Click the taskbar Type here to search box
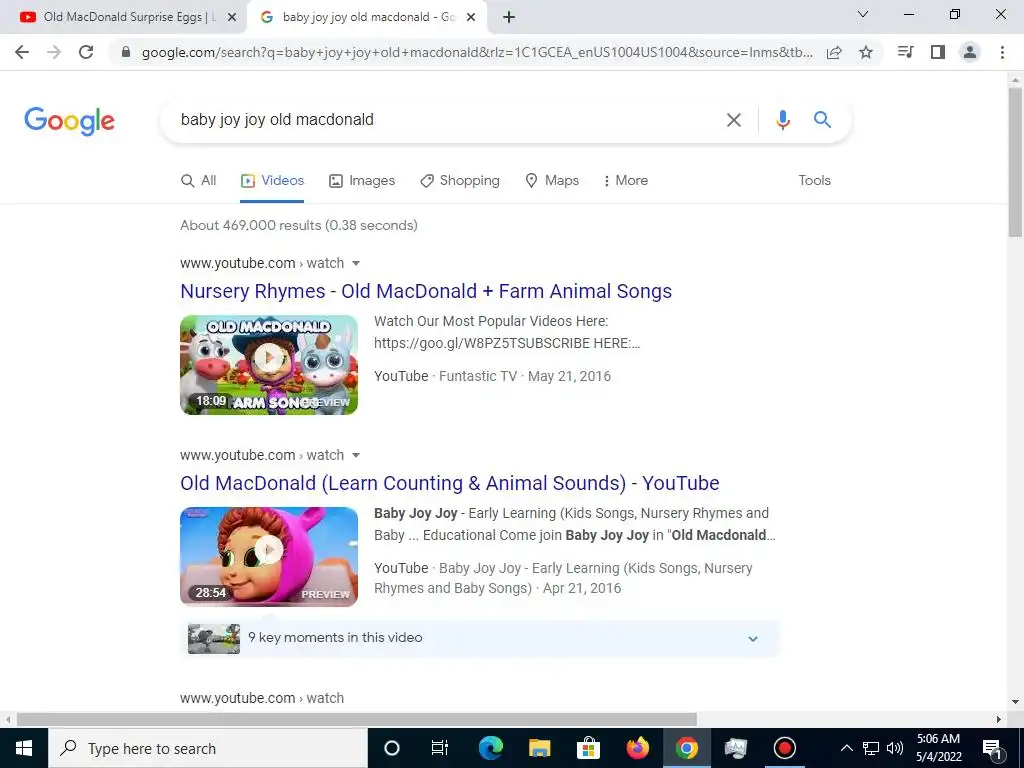1024x768 pixels. coord(208,748)
